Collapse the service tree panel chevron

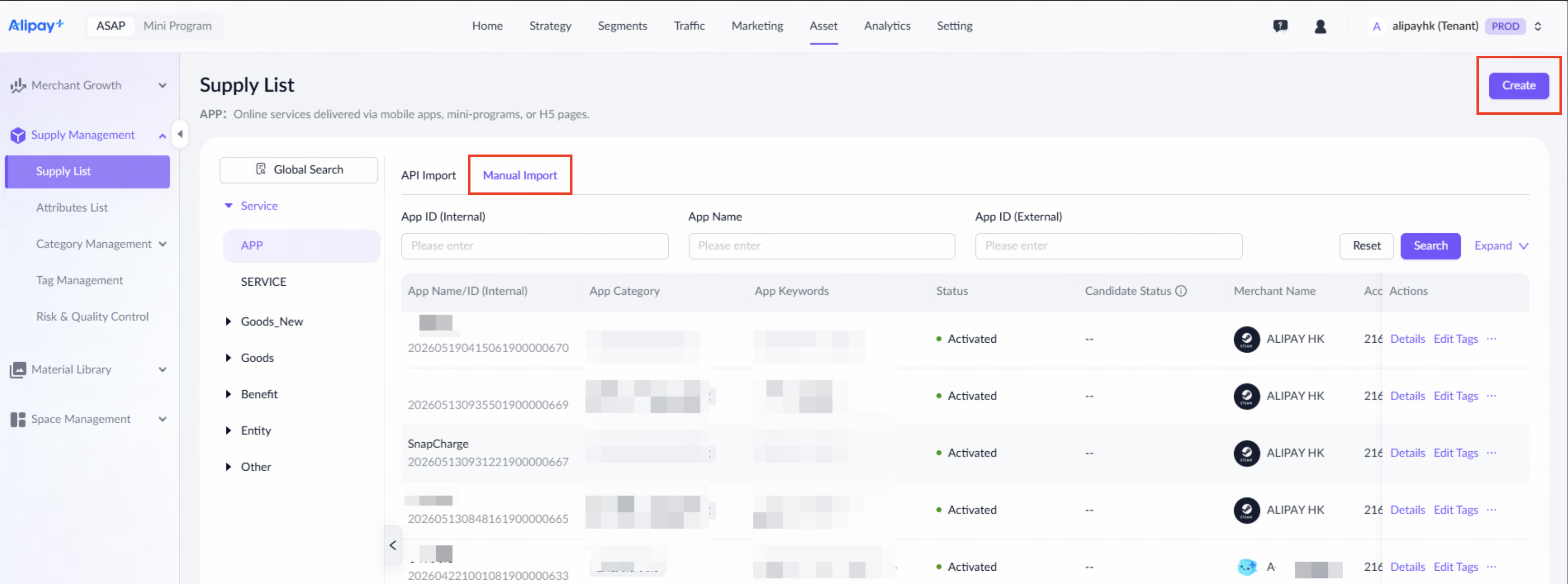tap(393, 545)
